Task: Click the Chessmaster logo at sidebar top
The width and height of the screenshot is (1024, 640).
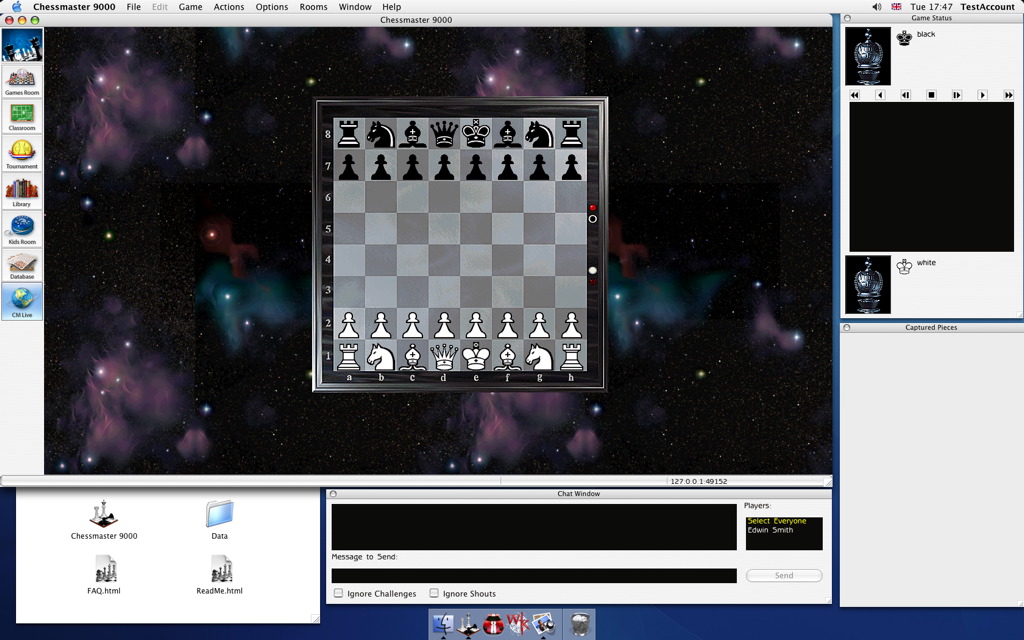Action: [x=22, y=45]
